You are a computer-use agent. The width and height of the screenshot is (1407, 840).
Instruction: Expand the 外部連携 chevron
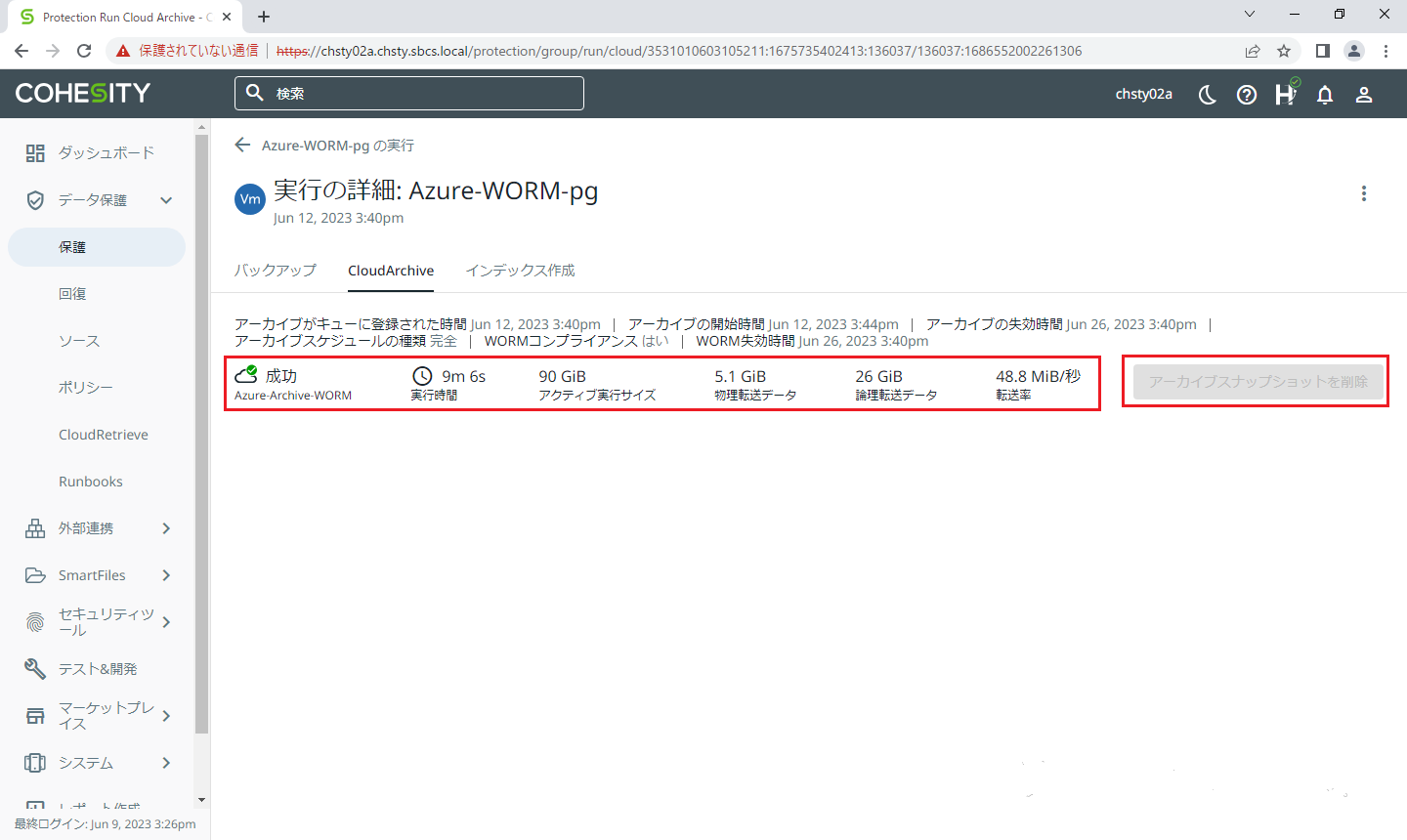coord(166,528)
